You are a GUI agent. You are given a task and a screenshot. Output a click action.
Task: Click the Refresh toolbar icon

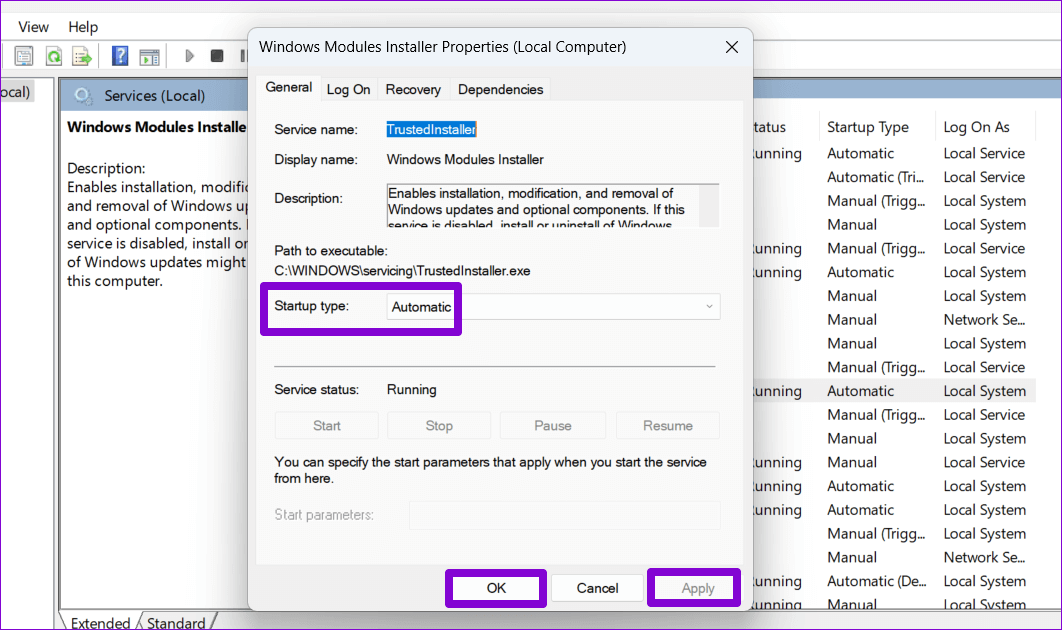(54, 56)
